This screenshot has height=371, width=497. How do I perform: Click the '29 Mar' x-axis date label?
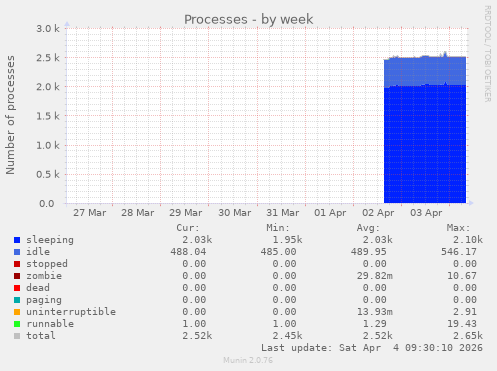186,213
